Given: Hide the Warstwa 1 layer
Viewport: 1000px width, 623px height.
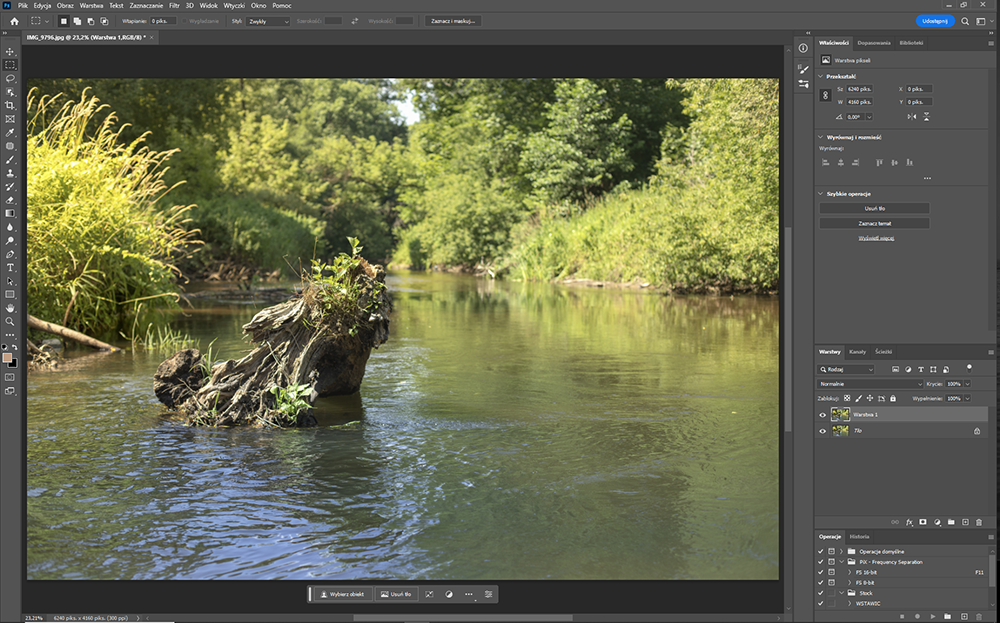Looking at the screenshot, I should [x=823, y=414].
